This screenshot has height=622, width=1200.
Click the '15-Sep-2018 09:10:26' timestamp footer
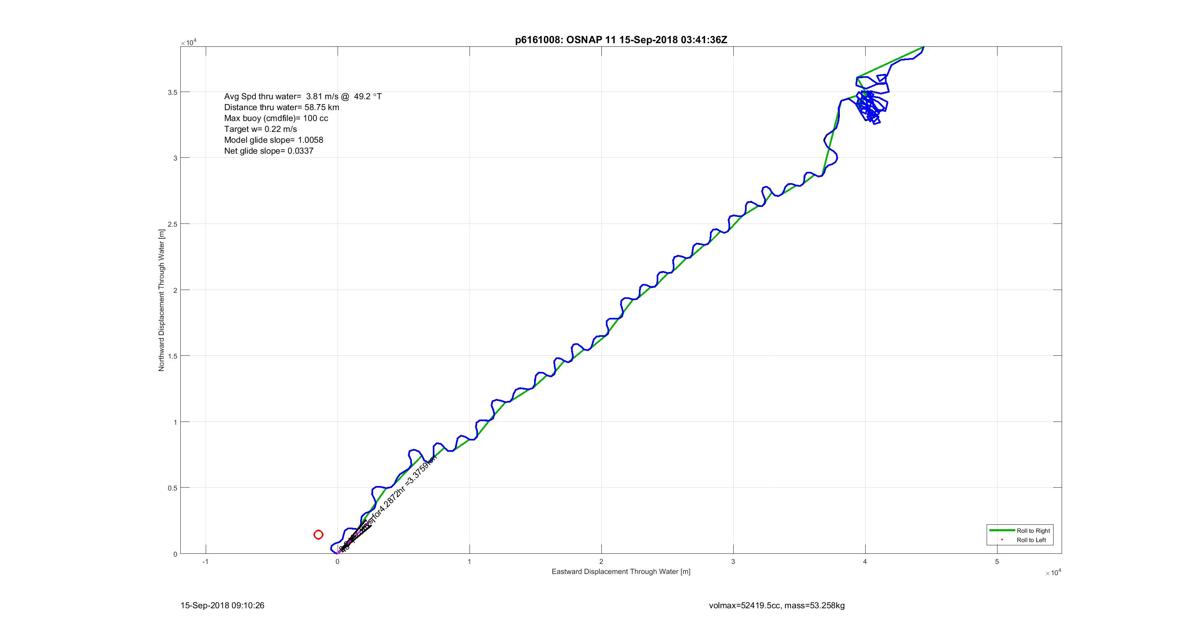pos(222,605)
